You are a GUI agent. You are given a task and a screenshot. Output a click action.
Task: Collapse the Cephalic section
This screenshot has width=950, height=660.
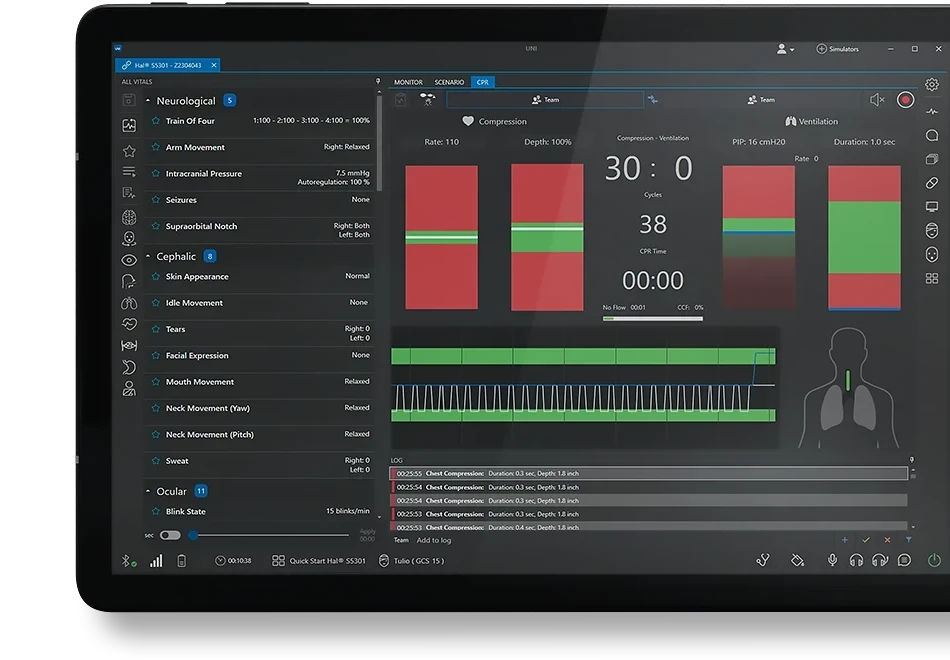click(x=149, y=257)
